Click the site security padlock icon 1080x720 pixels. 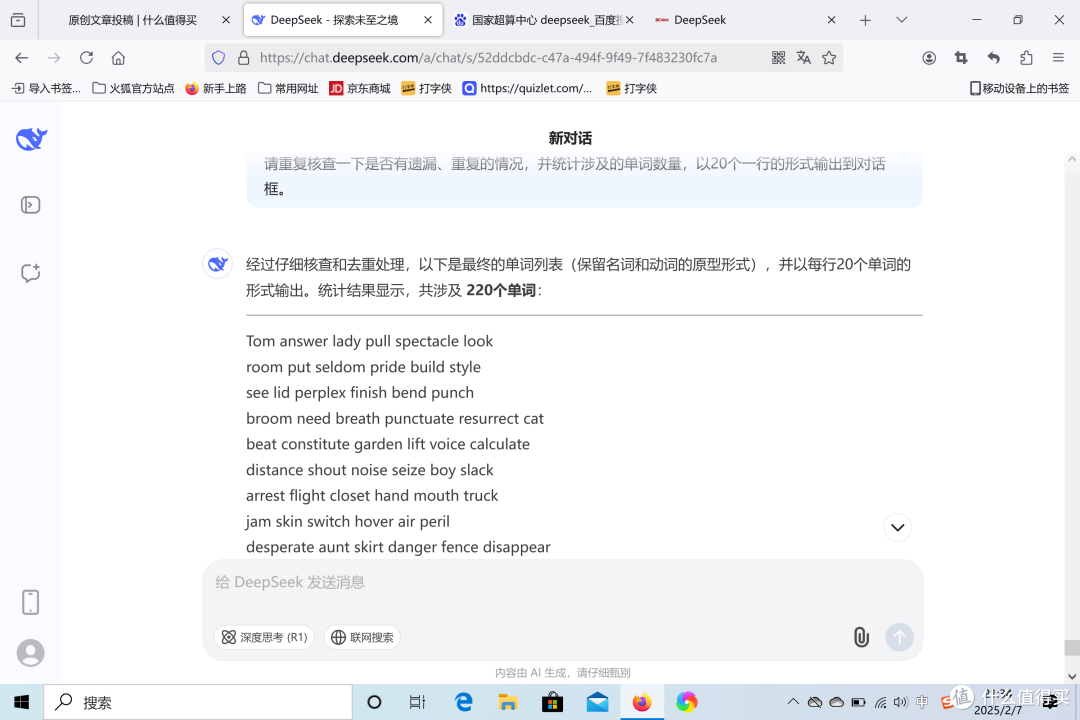(x=243, y=58)
